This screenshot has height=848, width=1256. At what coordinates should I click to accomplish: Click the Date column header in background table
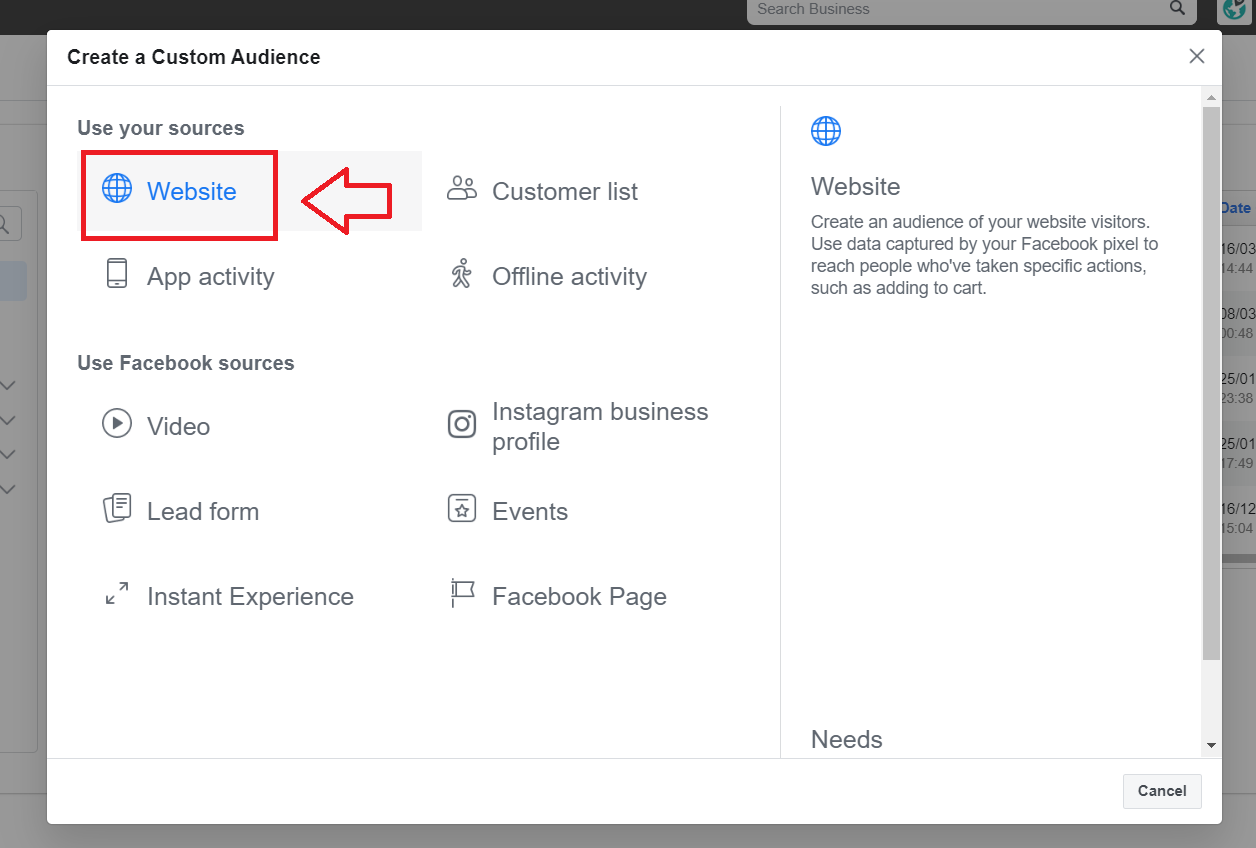click(x=1236, y=208)
